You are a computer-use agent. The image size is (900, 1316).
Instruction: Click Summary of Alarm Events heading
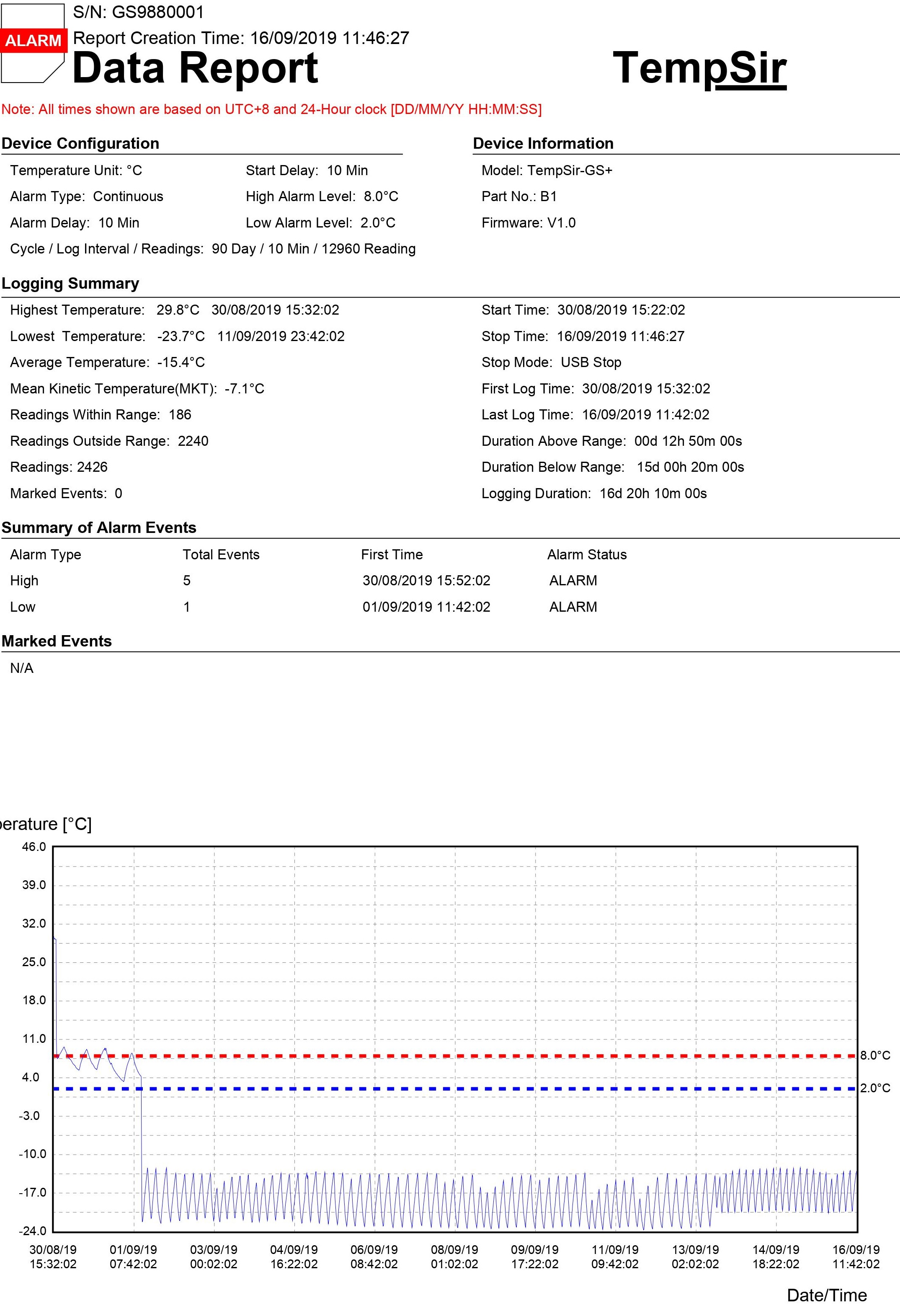pyautogui.click(x=99, y=528)
